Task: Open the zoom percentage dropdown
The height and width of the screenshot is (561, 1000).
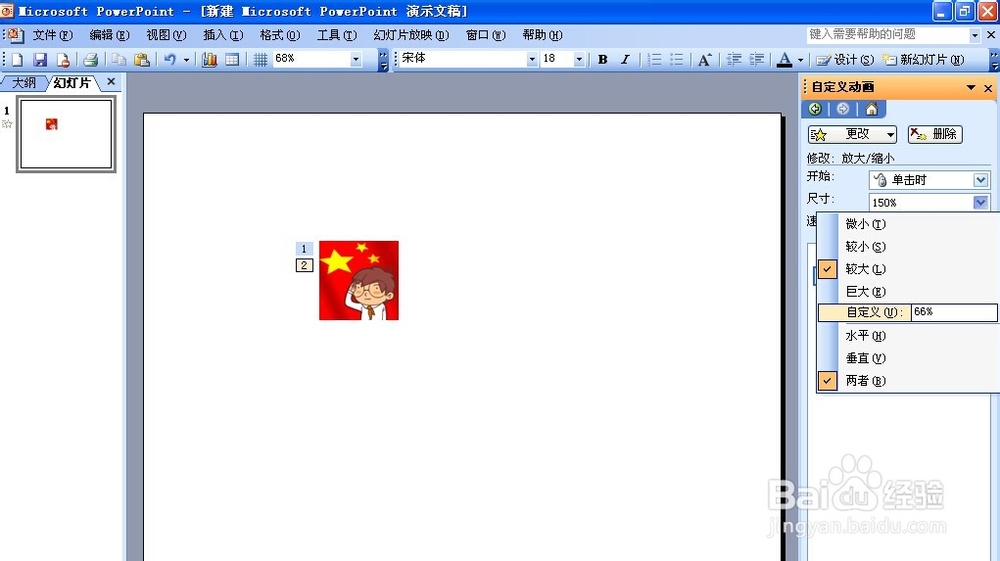Action: [x=356, y=59]
